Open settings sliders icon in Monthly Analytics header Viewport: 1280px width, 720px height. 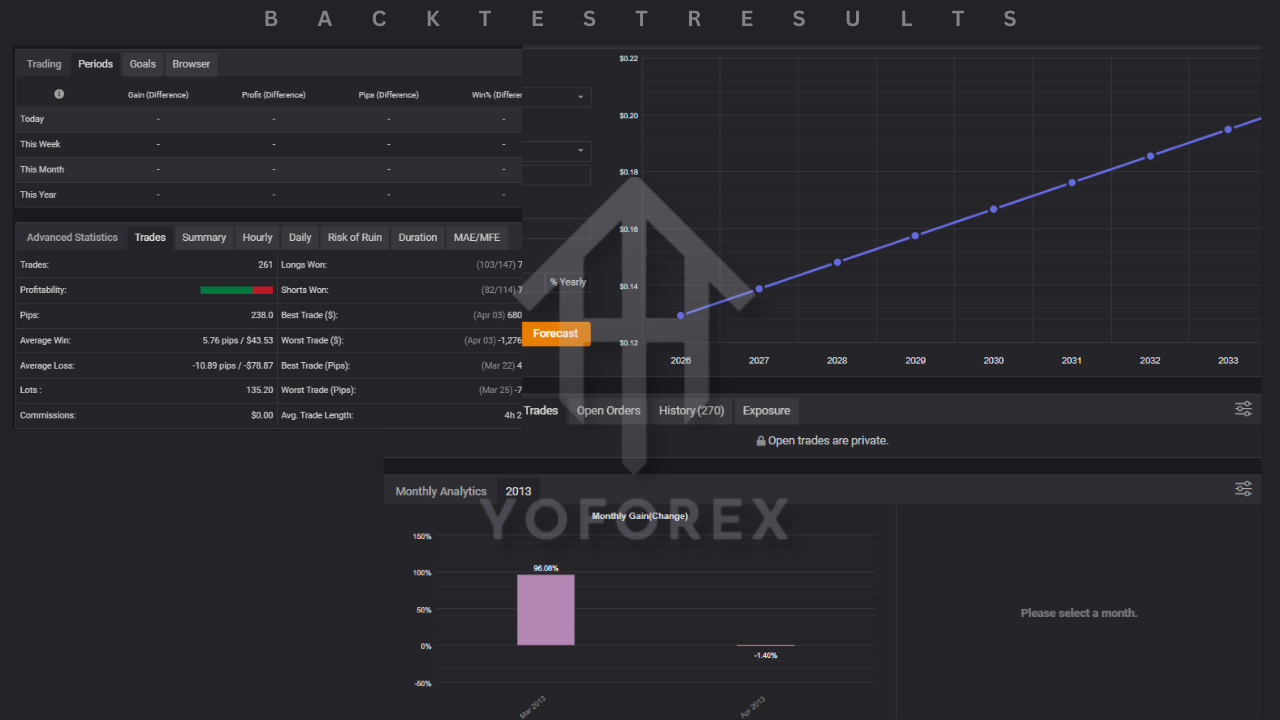[x=1243, y=489]
